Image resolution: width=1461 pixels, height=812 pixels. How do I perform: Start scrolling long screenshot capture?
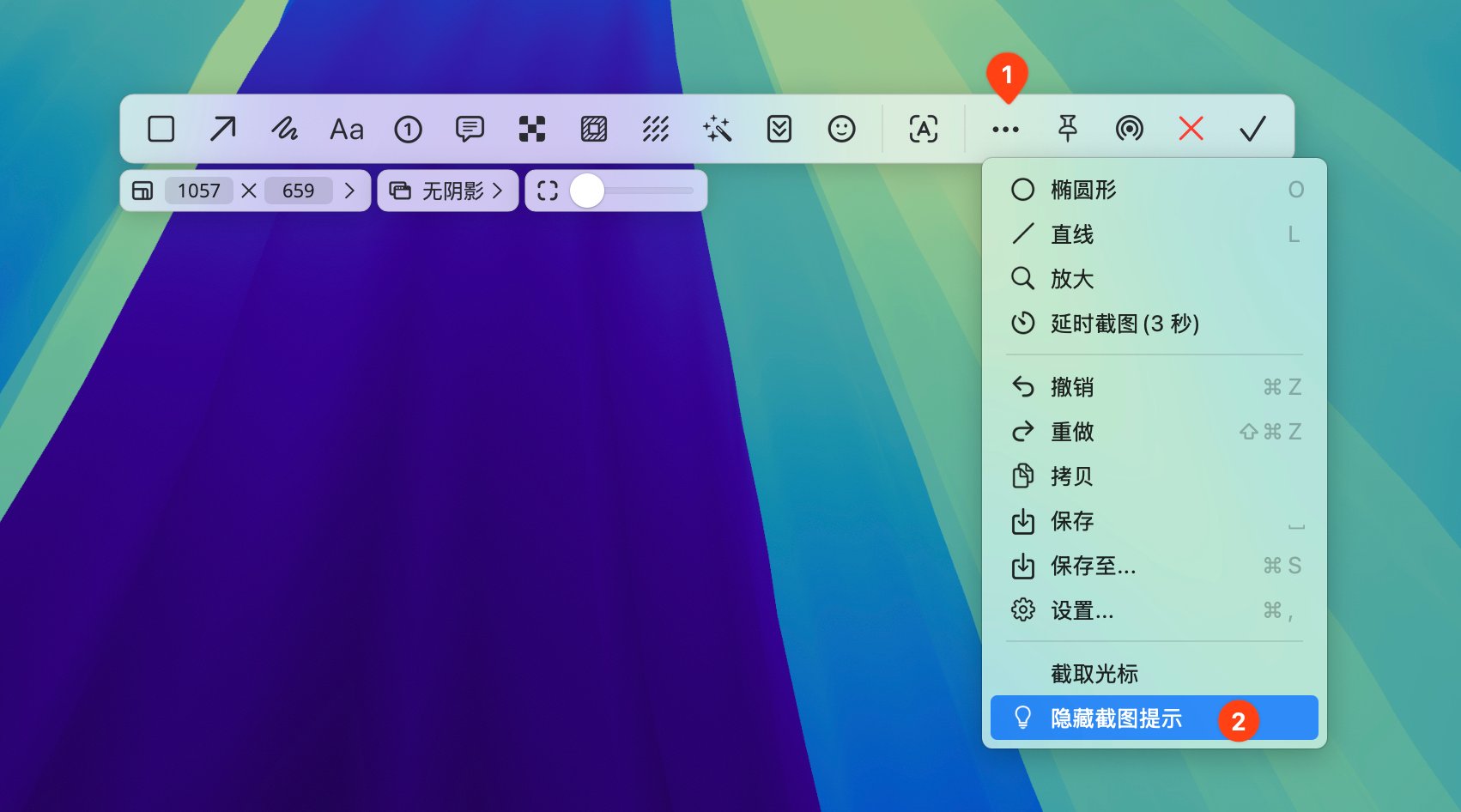tap(779, 129)
